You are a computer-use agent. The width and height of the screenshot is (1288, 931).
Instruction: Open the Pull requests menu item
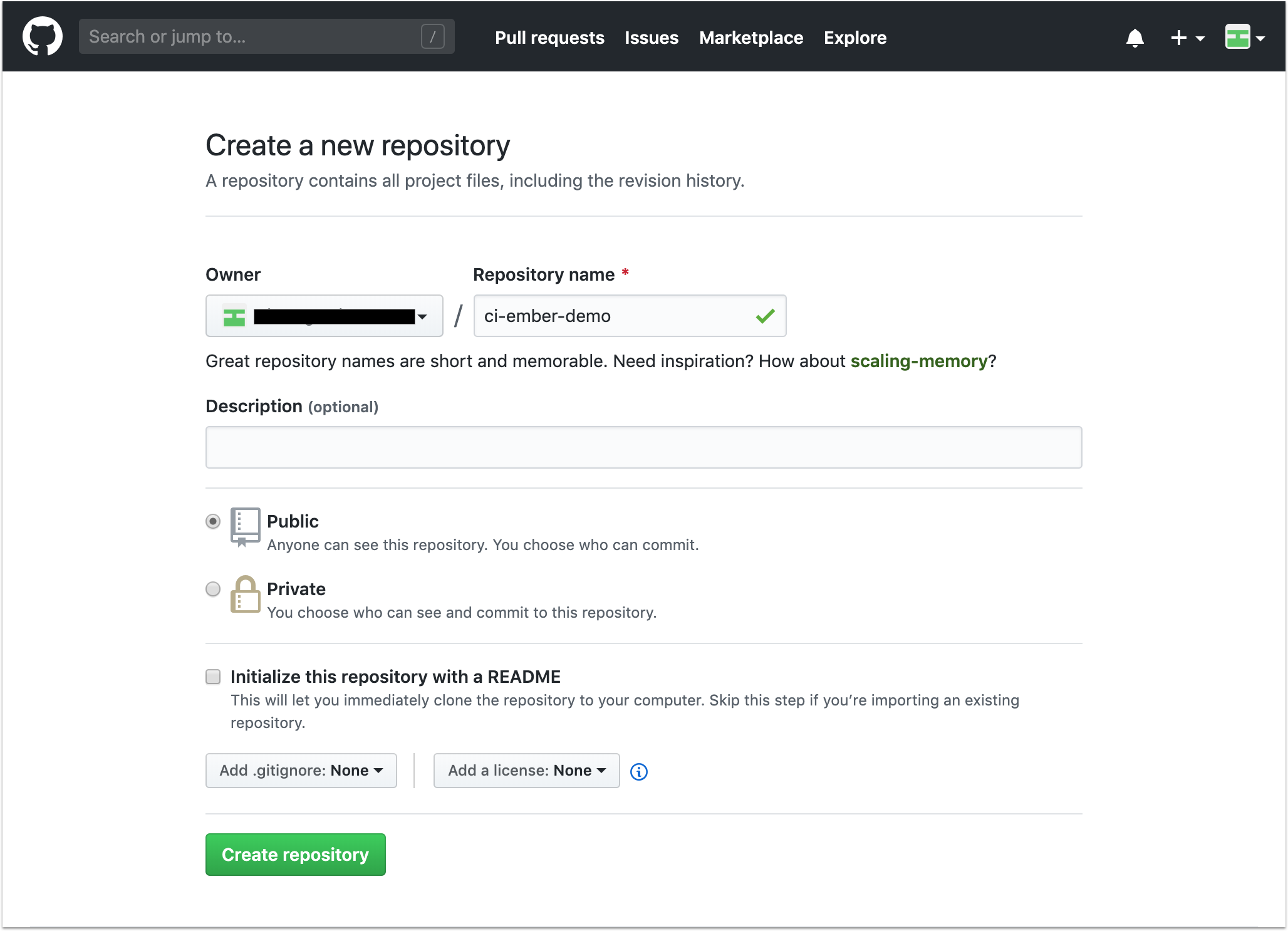point(549,38)
